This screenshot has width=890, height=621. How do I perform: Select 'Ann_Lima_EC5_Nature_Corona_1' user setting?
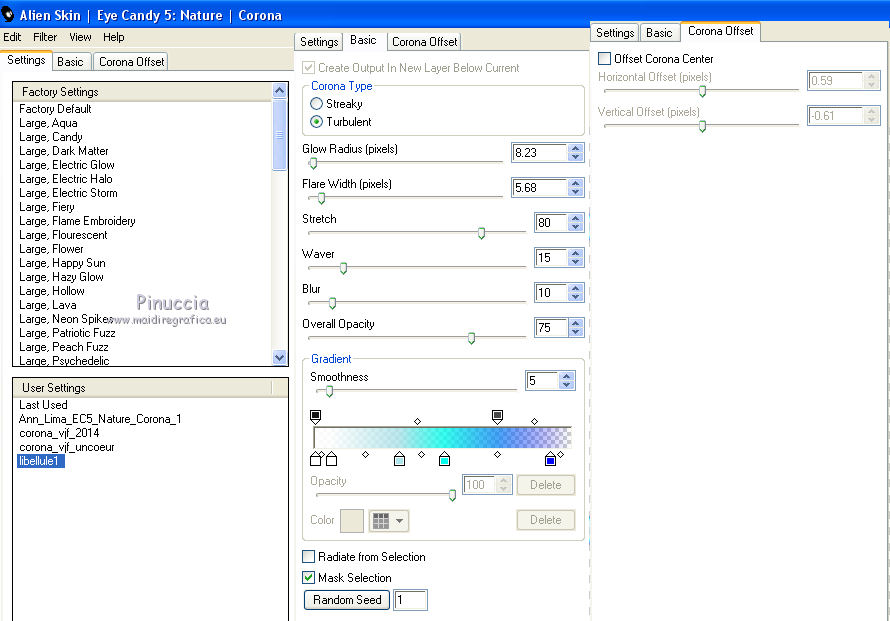pos(100,419)
